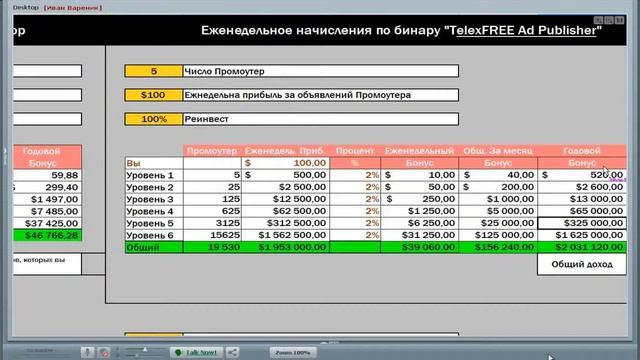Click the green $39 060,00 total cell
The image size is (640, 360).
pos(419,247)
